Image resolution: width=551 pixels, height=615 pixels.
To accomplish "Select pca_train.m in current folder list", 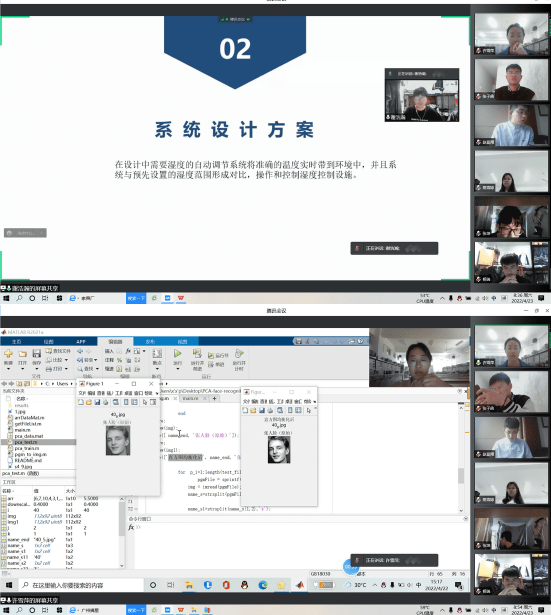I will click(x=27, y=448).
